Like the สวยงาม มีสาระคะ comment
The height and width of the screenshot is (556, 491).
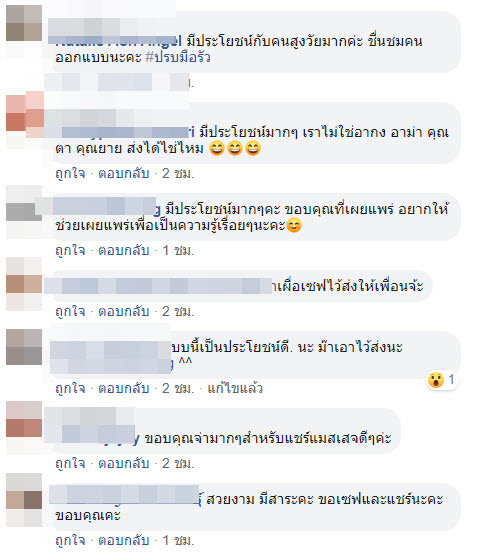(x=70, y=540)
